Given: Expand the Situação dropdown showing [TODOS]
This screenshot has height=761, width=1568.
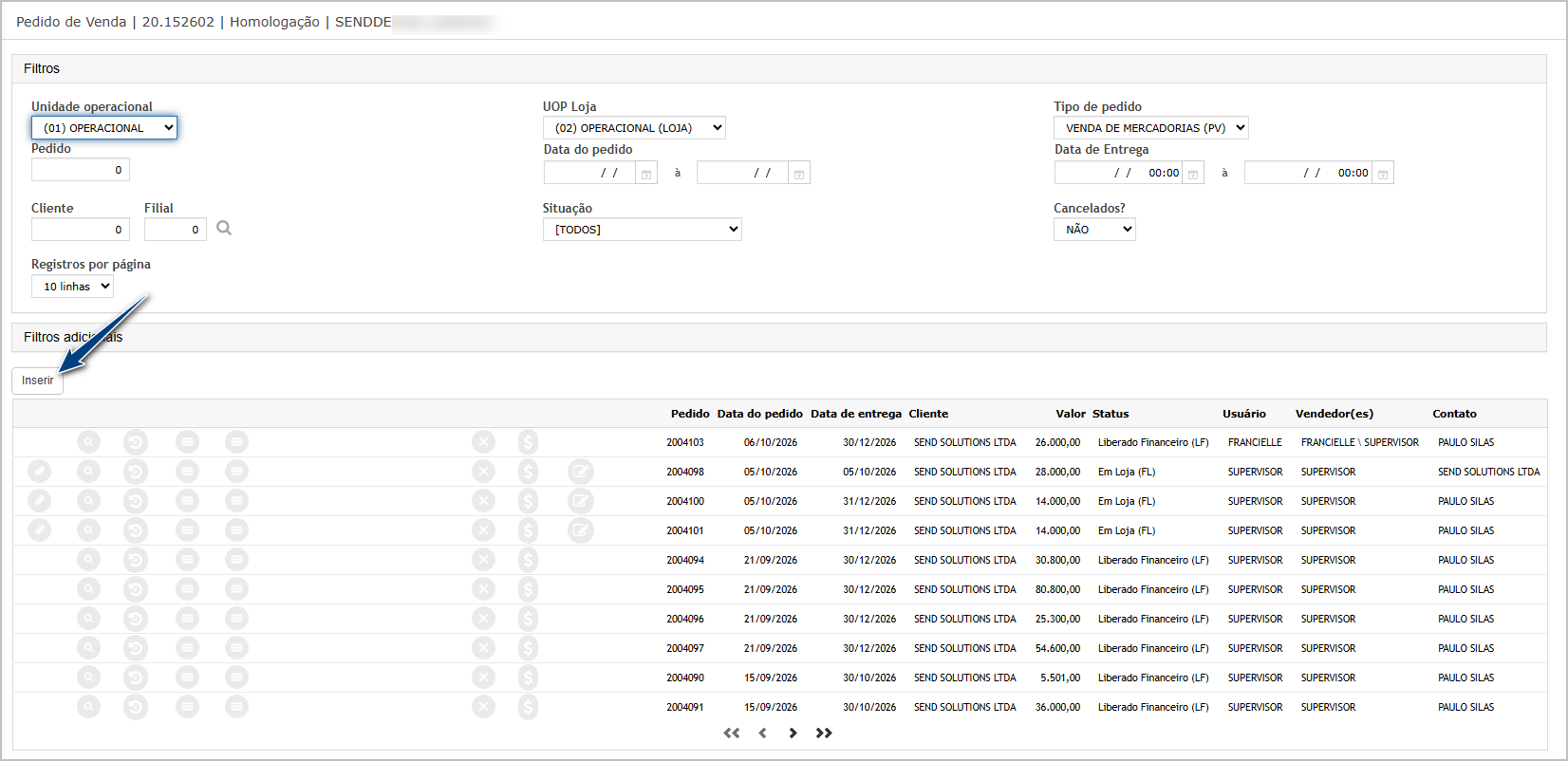Looking at the screenshot, I should (x=643, y=230).
